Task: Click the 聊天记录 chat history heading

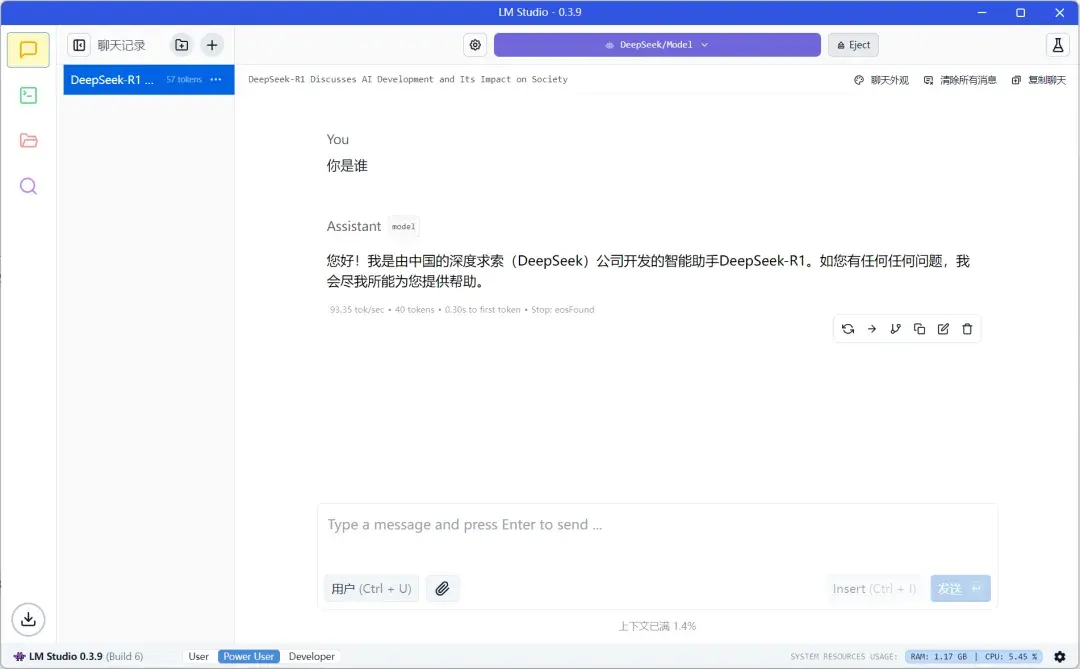Action: 121,45
